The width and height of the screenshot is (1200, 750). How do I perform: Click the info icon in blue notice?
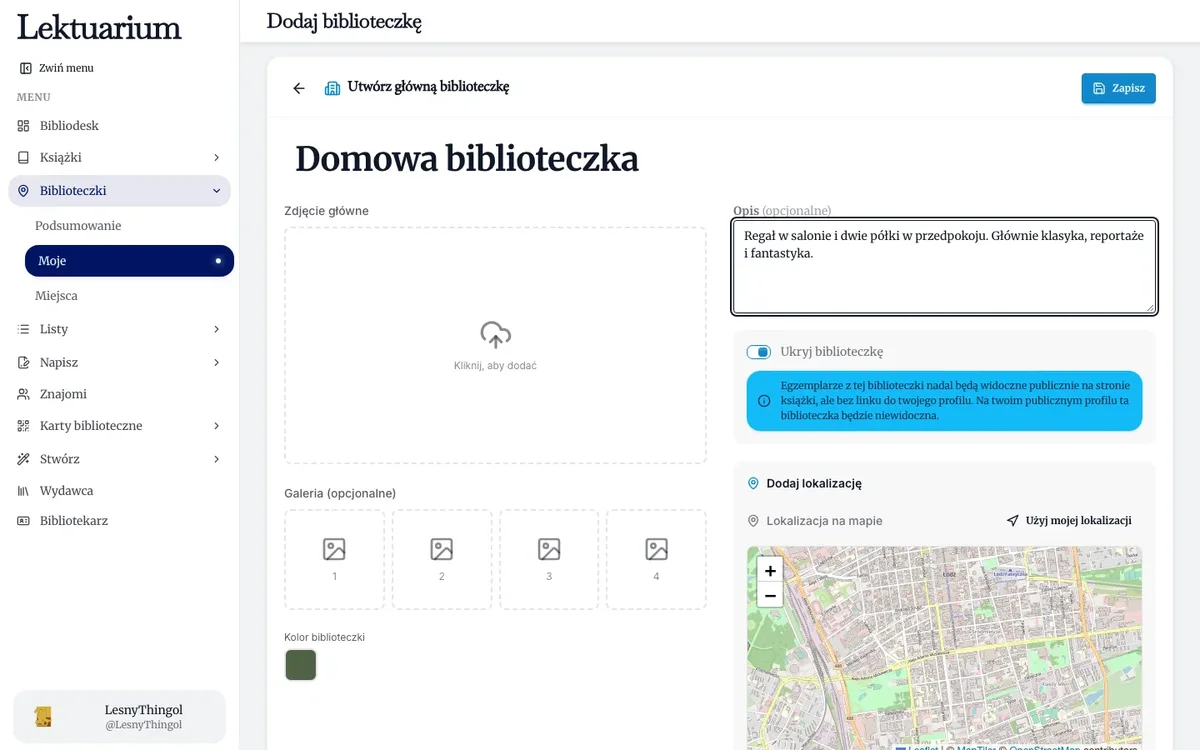pos(764,400)
